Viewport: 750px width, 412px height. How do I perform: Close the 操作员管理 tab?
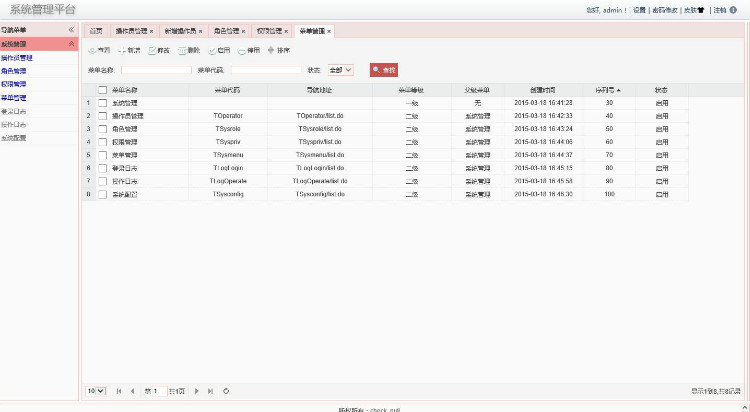[x=152, y=32]
